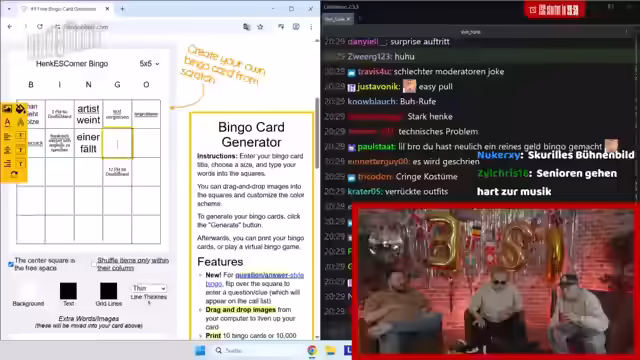640x360 pixels.
Task: Pick the Text color swatch
Action: click(68, 291)
